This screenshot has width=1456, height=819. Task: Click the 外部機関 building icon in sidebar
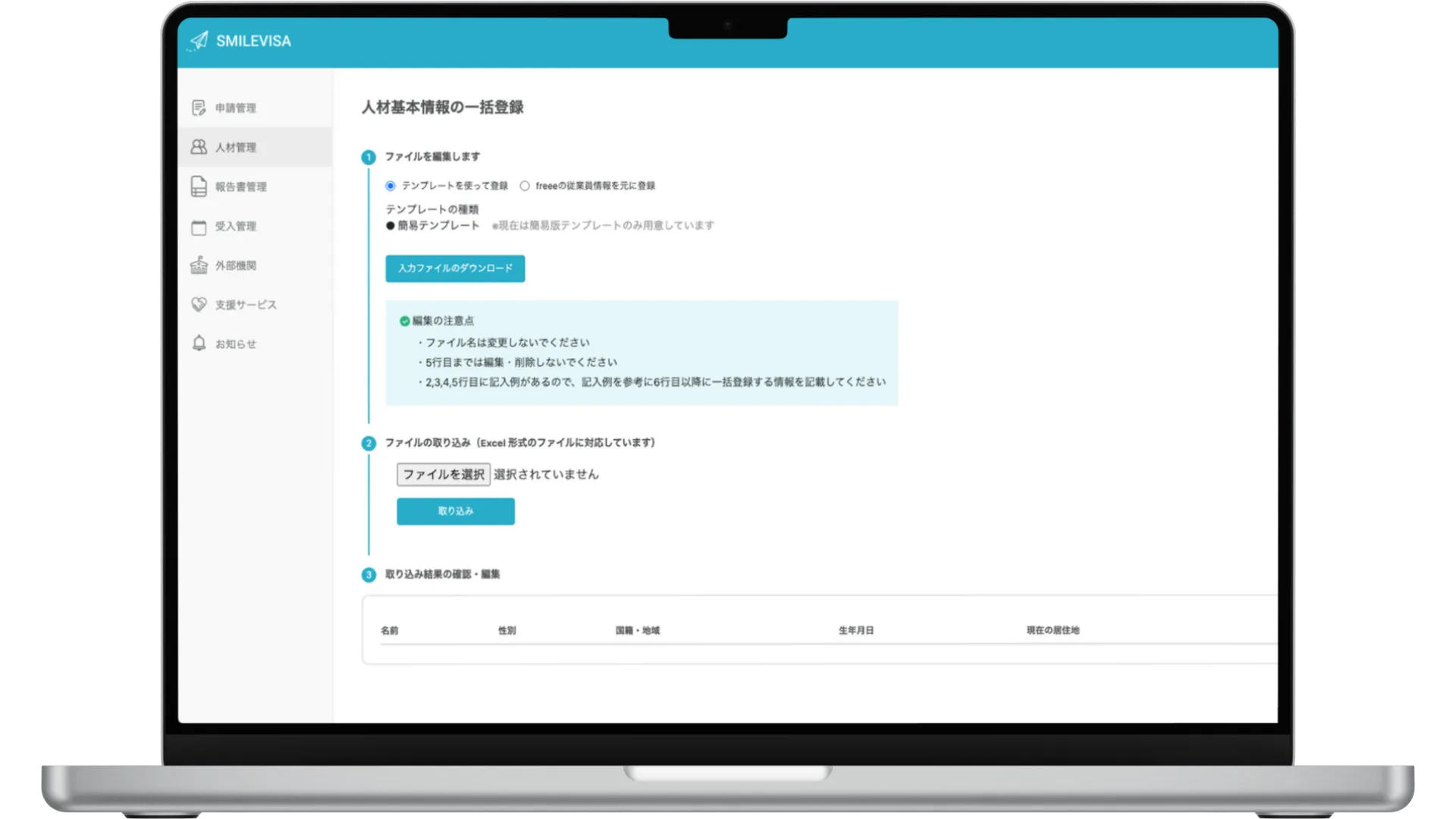[199, 265]
